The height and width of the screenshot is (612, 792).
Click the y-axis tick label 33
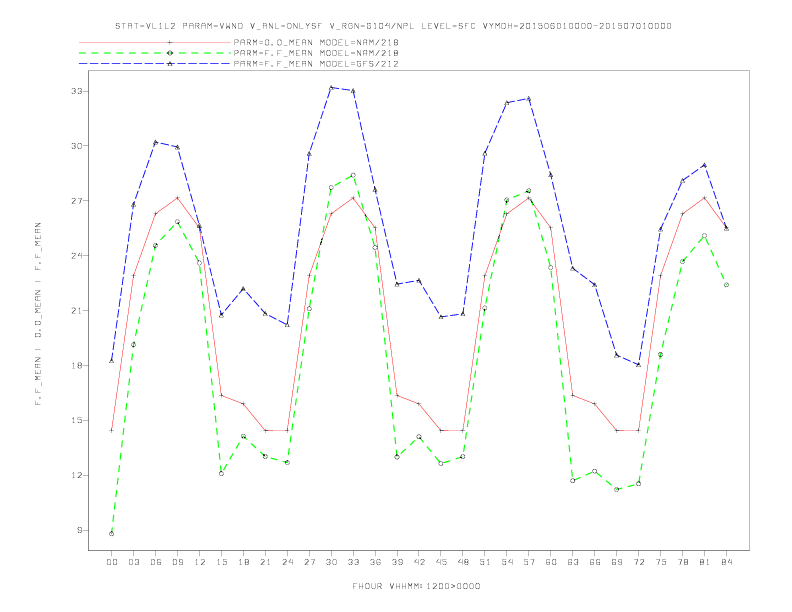(76, 91)
